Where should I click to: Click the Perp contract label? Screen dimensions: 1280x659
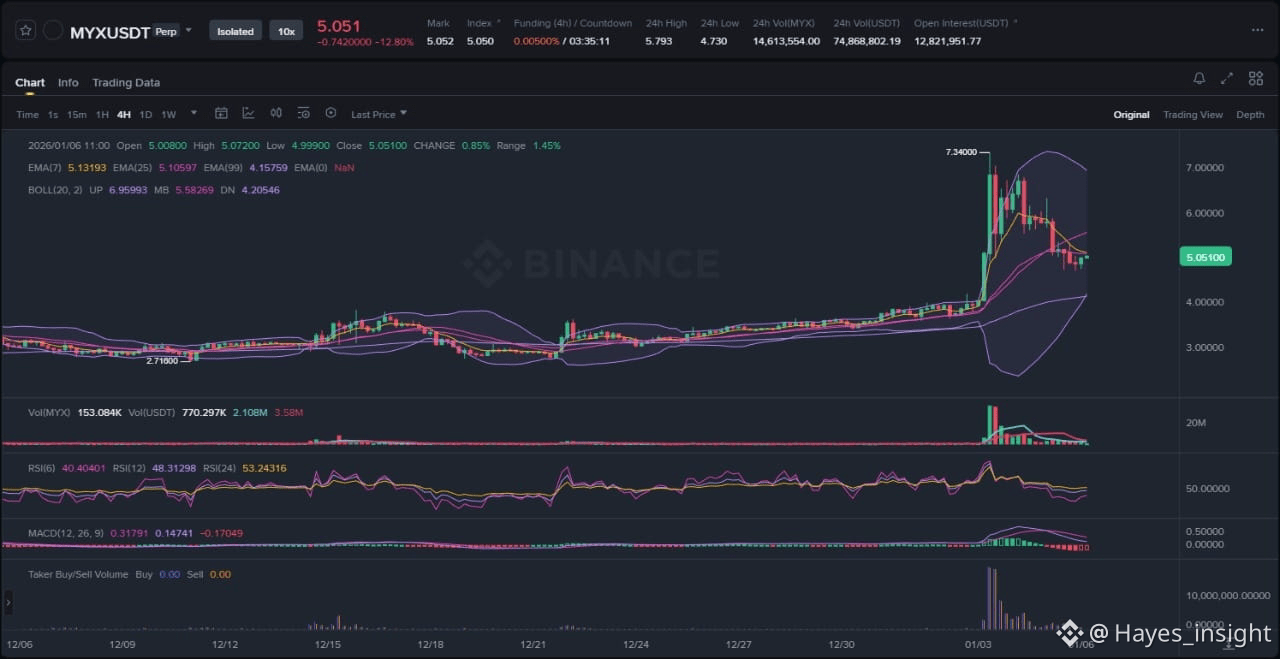coord(166,32)
